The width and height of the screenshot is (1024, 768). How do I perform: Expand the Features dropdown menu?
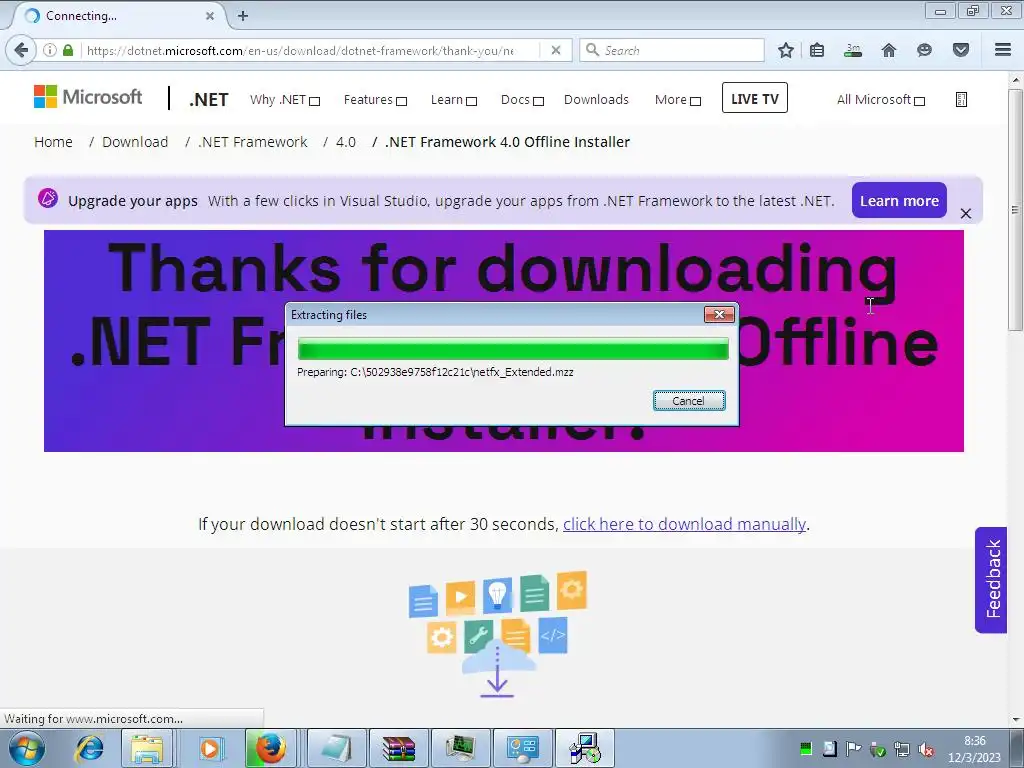pos(376,100)
